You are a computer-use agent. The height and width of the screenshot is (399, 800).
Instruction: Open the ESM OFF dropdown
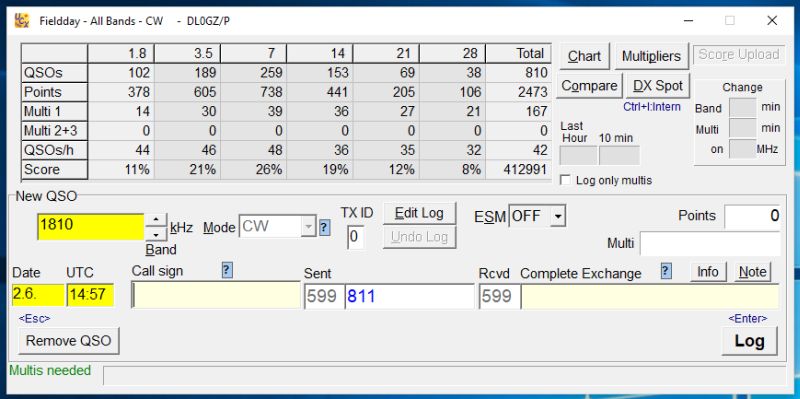pyautogui.click(x=558, y=217)
